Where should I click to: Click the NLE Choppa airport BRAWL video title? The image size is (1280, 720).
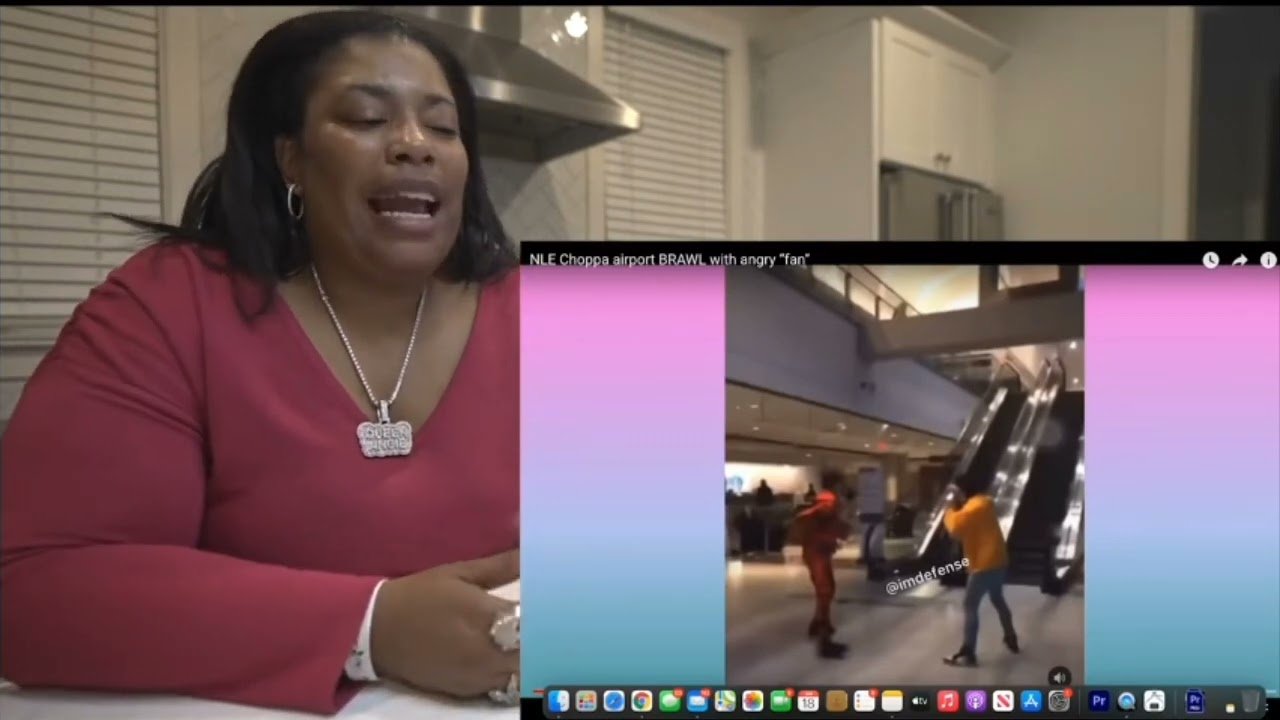669,259
